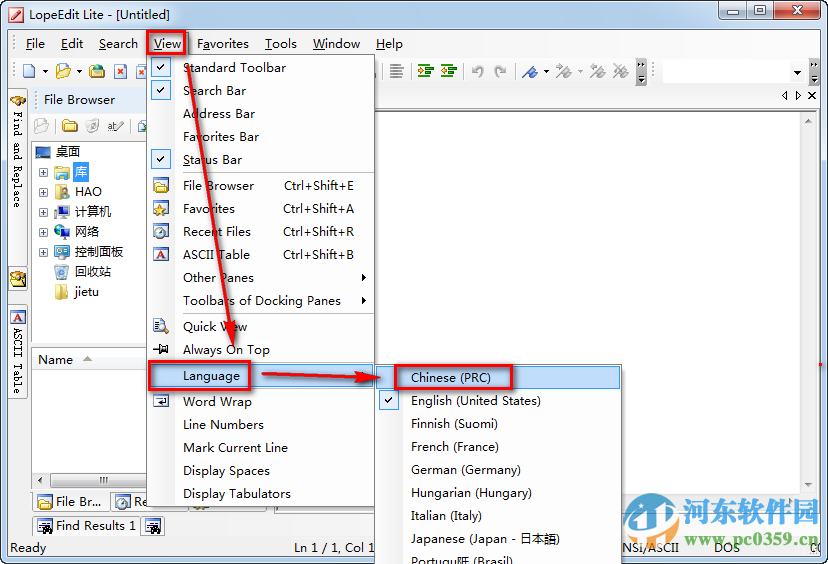Click the Clear all bookmarks icon
The width and height of the screenshot is (828, 564).
click(x=620, y=71)
